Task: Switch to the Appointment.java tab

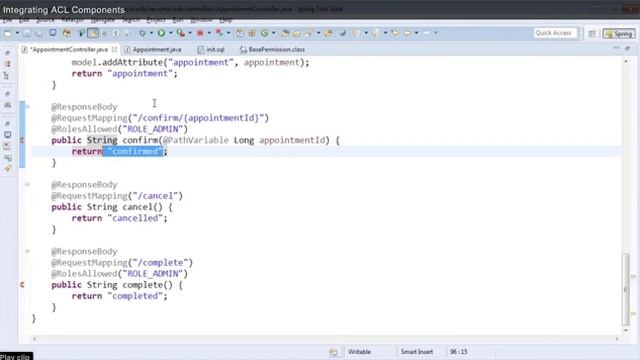Action: click(157, 49)
